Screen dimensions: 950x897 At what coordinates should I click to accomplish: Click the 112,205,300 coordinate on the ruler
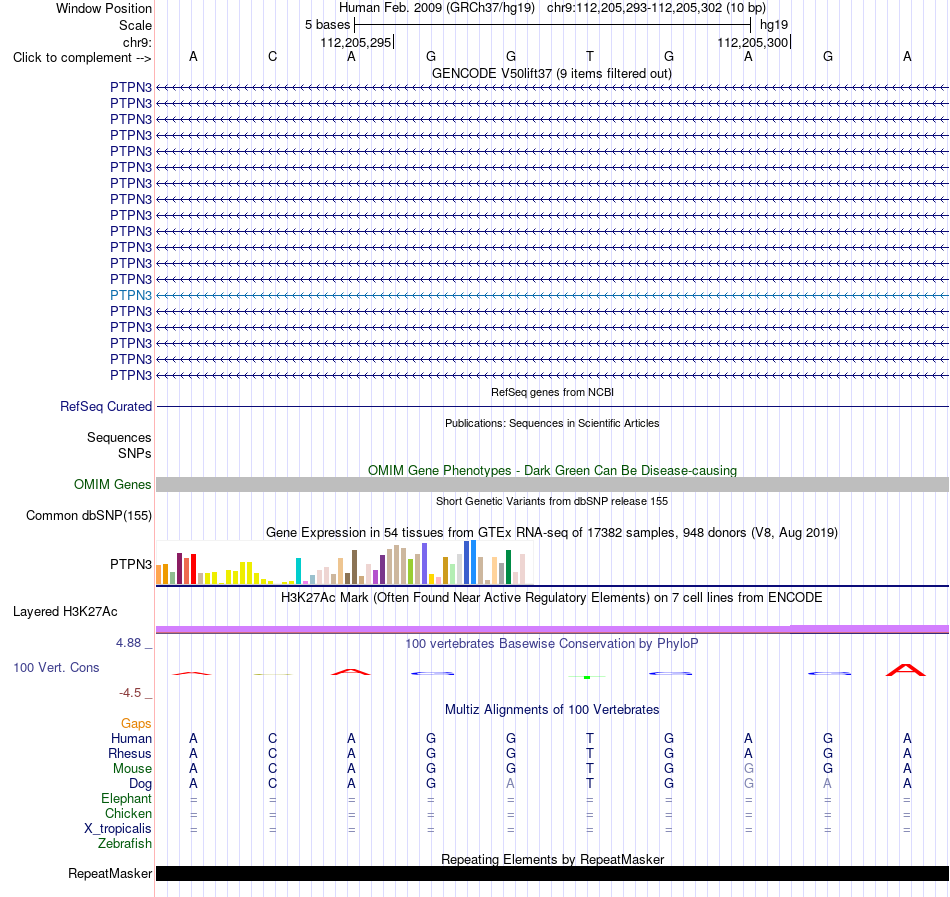point(752,42)
